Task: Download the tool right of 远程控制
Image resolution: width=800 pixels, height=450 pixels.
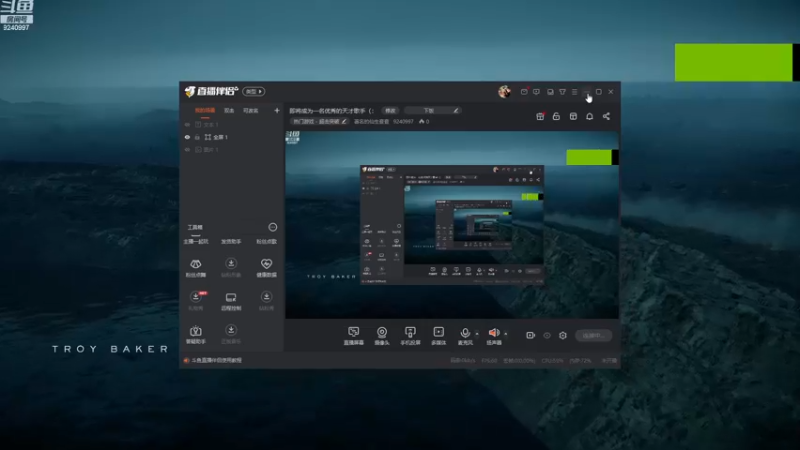Action: tap(266, 301)
